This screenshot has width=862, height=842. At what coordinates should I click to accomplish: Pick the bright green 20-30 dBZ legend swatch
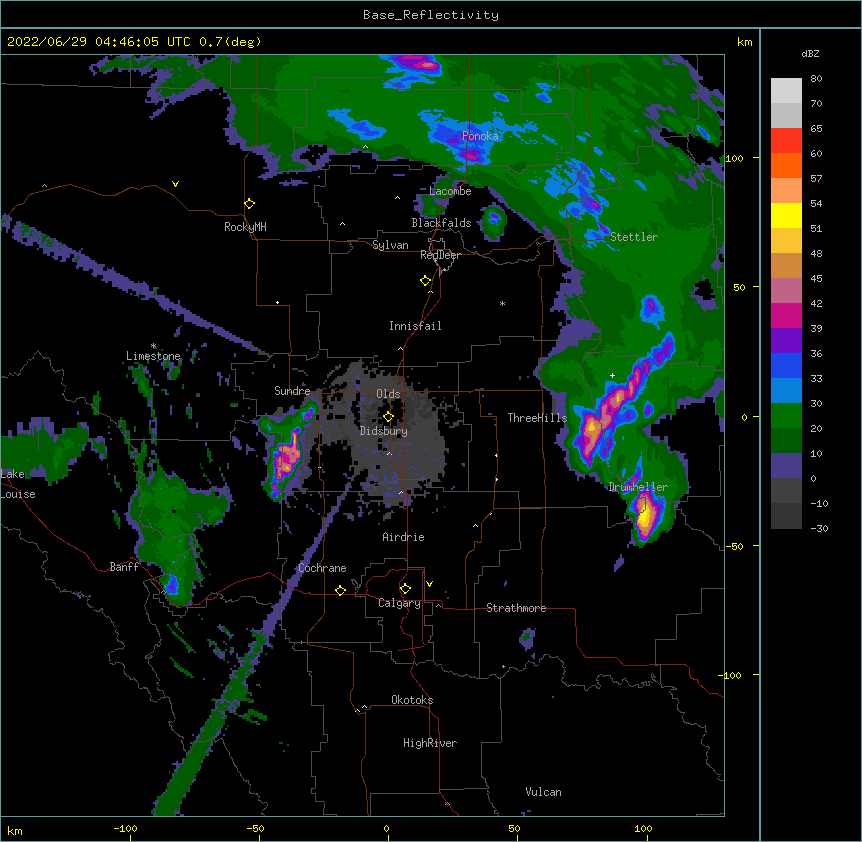coord(786,416)
